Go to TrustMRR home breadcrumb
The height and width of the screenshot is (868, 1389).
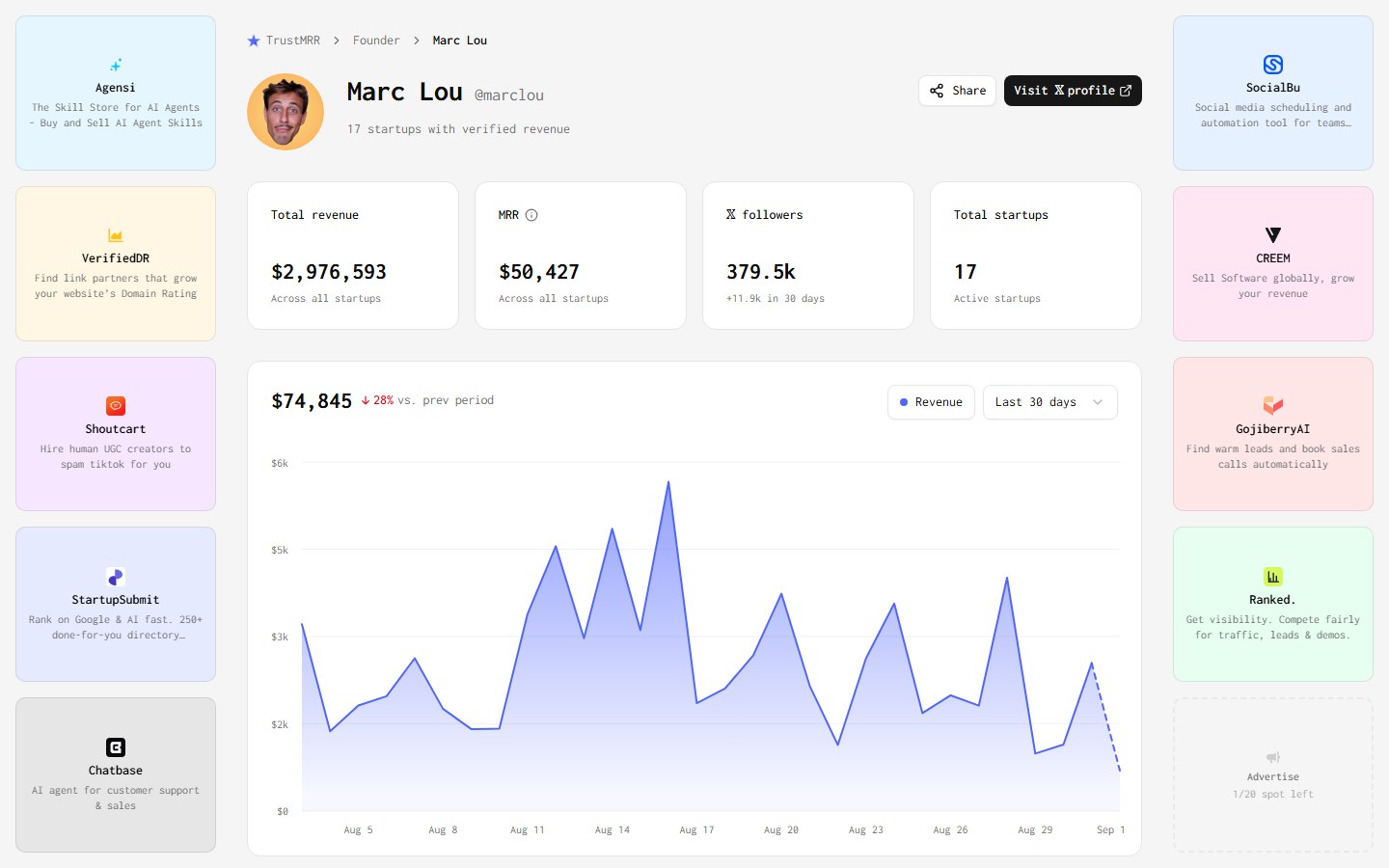pyautogui.click(x=284, y=41)
